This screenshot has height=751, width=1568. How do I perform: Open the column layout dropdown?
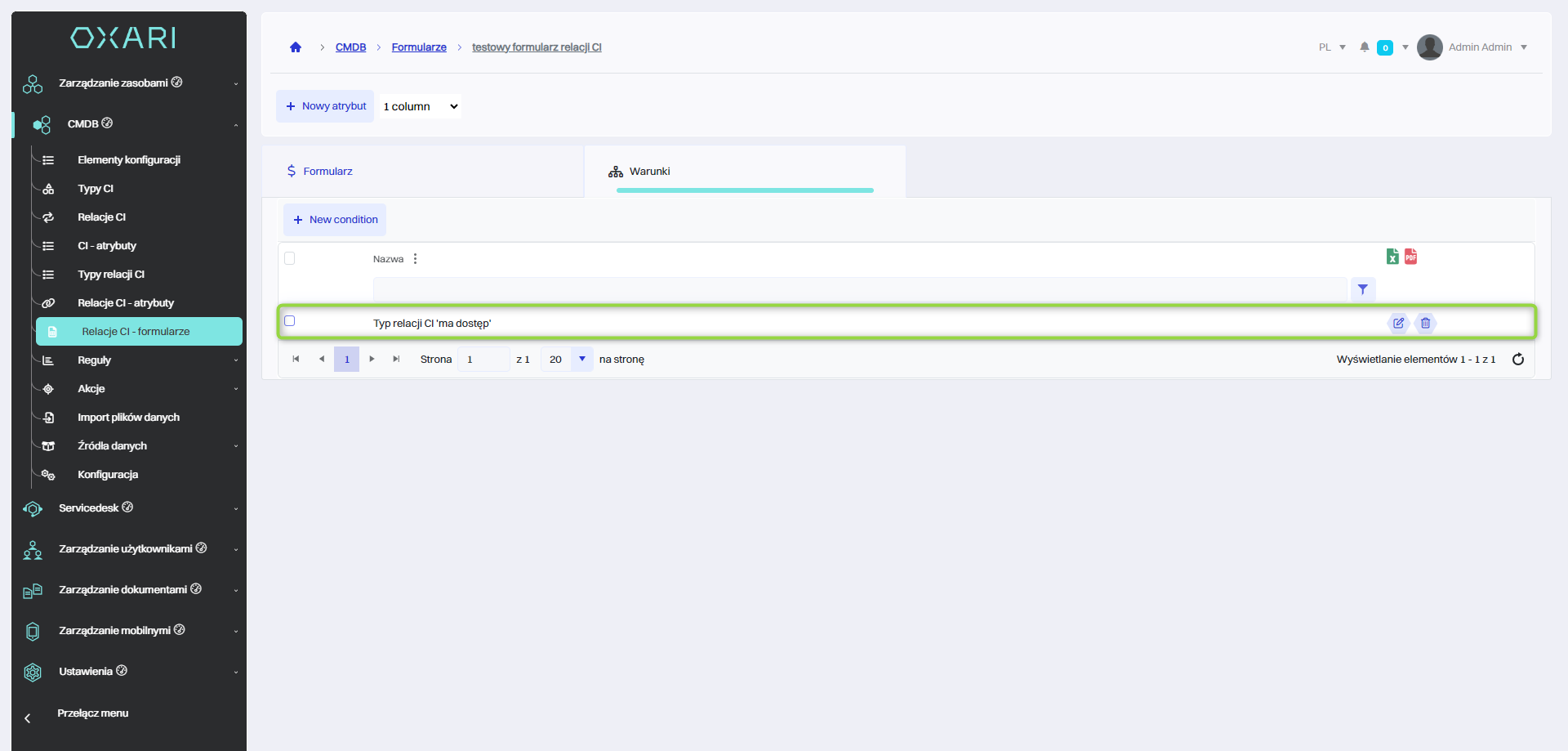tap(421, 106)
